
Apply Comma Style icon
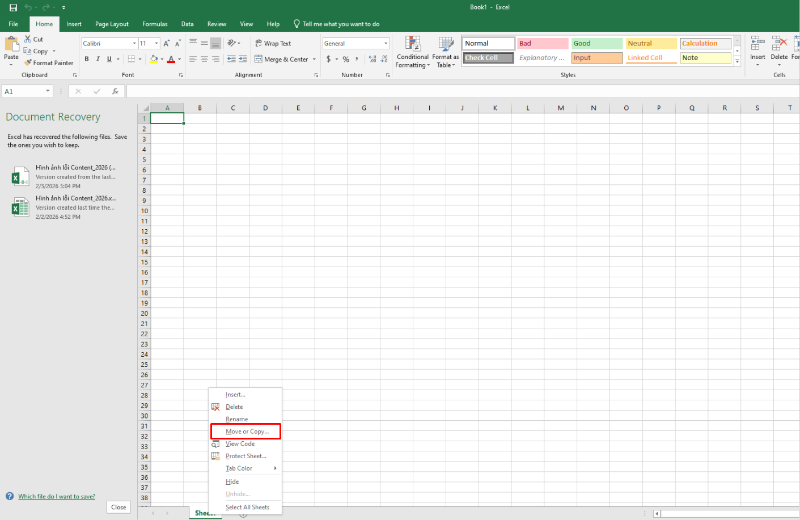tap(357, 59)
